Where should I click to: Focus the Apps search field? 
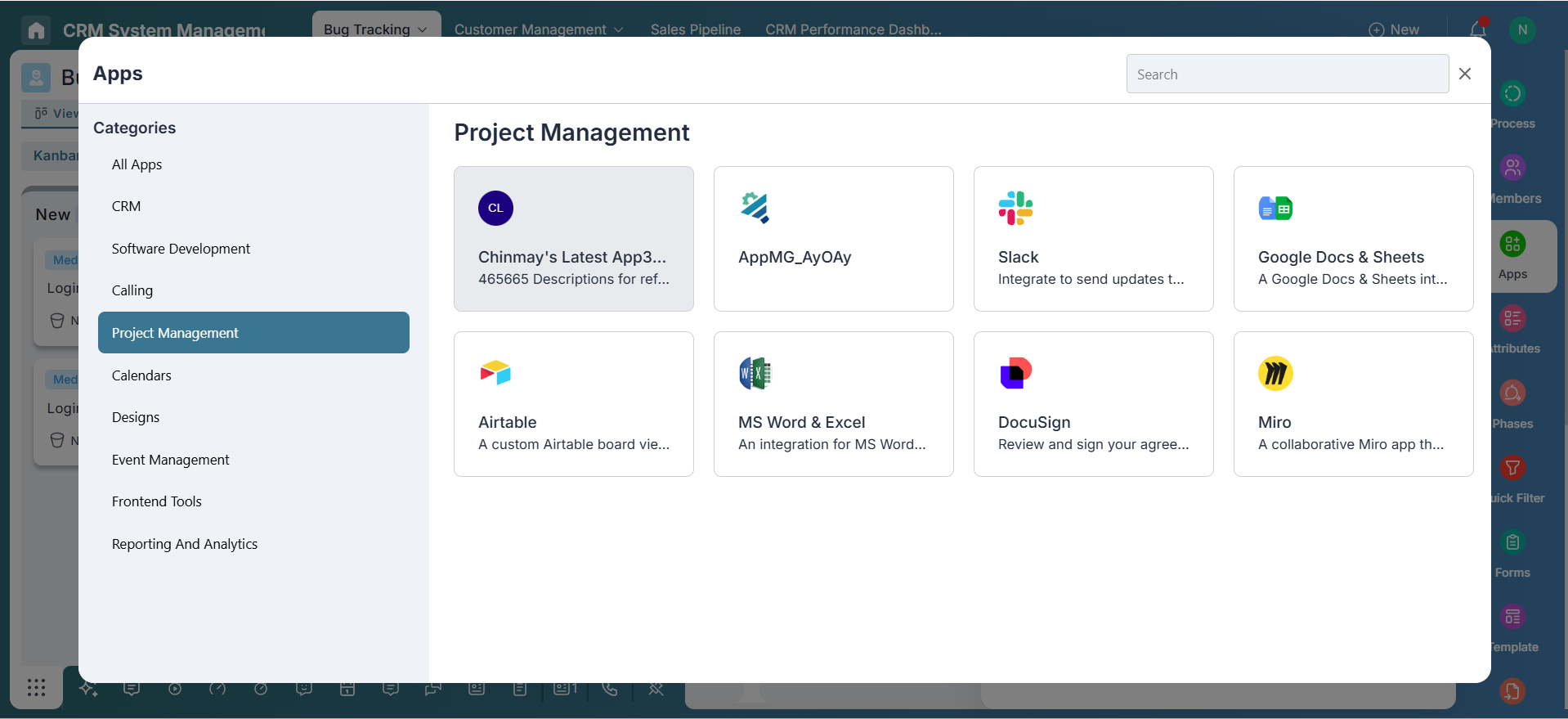pyautogui.click(x=1288, y=74)
